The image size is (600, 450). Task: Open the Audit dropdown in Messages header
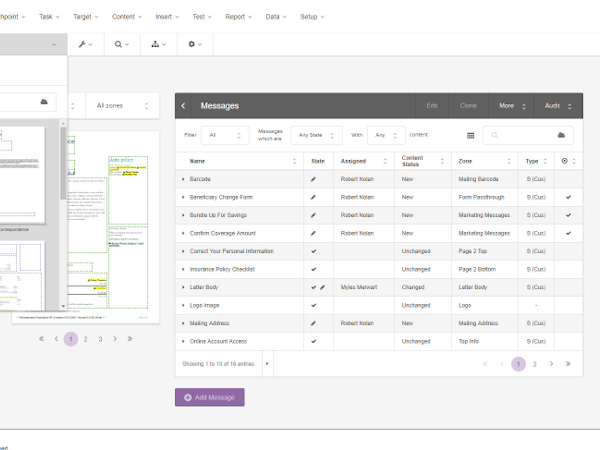click(558, 106)
